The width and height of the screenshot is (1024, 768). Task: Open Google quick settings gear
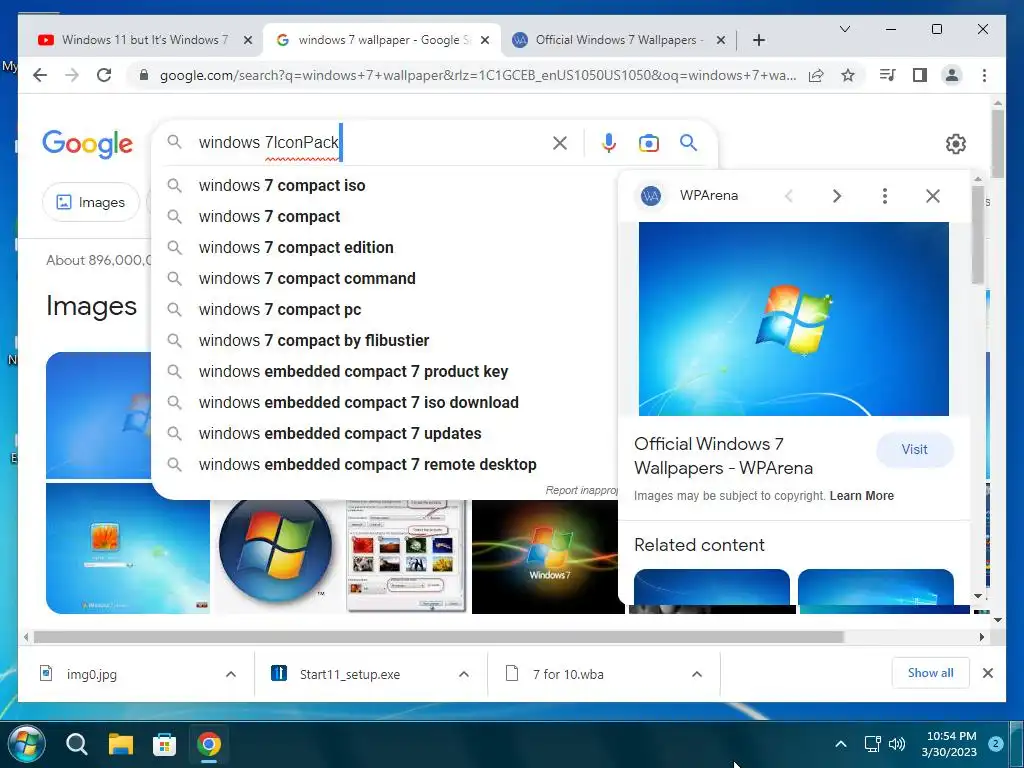(x=955, y=144)
